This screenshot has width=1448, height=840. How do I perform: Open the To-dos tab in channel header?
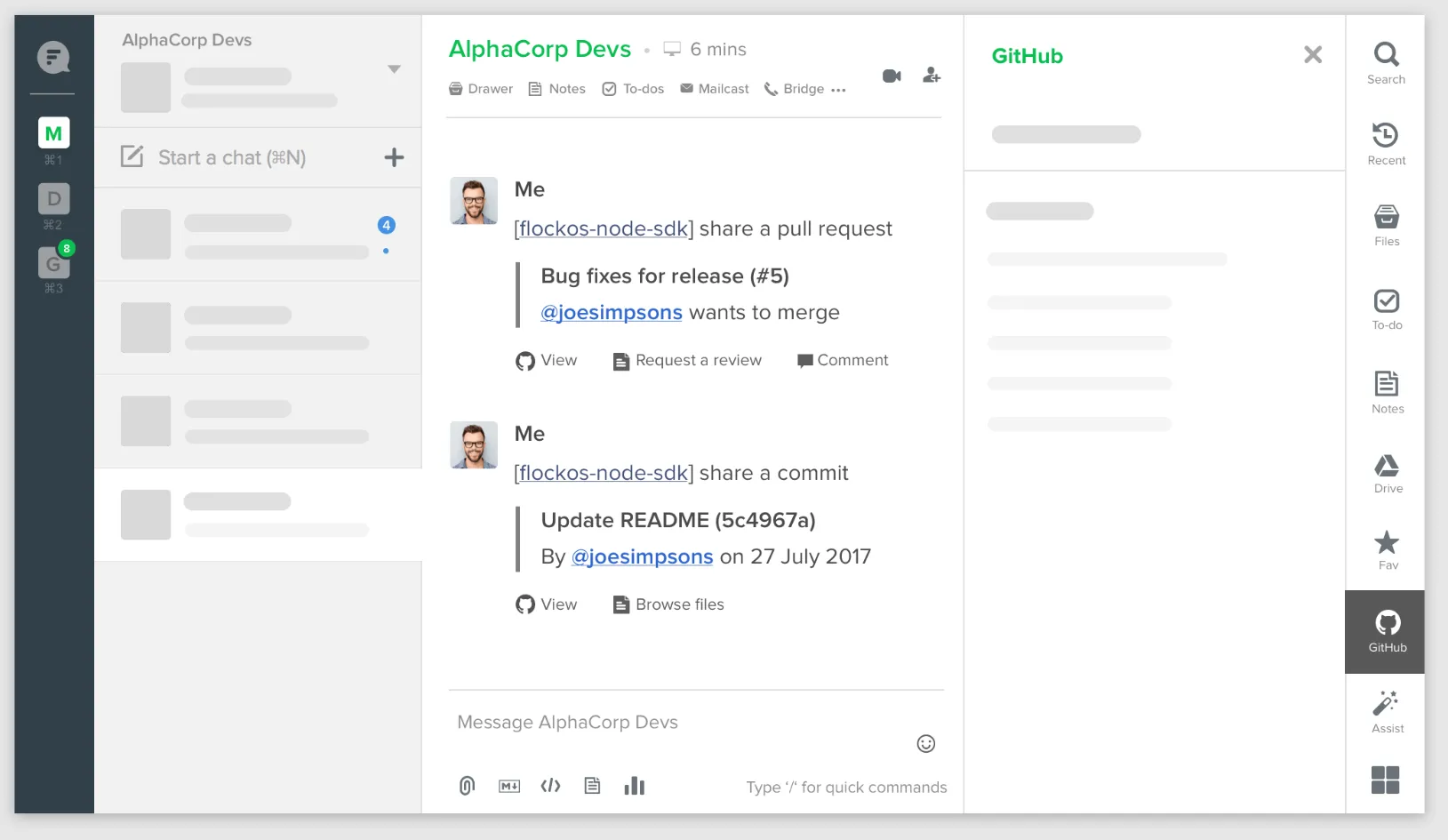[633, 89]
